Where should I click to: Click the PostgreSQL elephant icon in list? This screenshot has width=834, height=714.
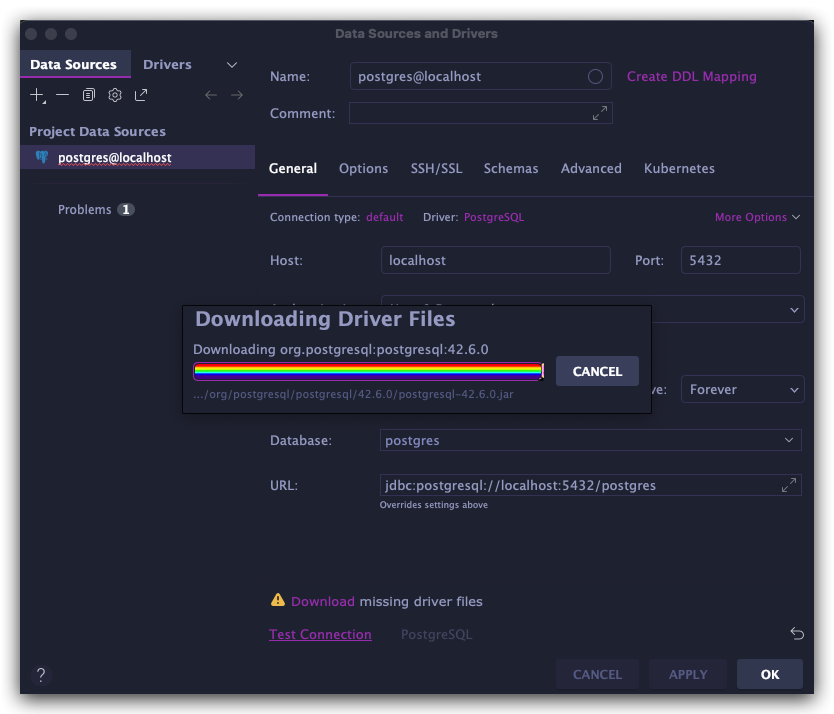click(x=42, y=157)
